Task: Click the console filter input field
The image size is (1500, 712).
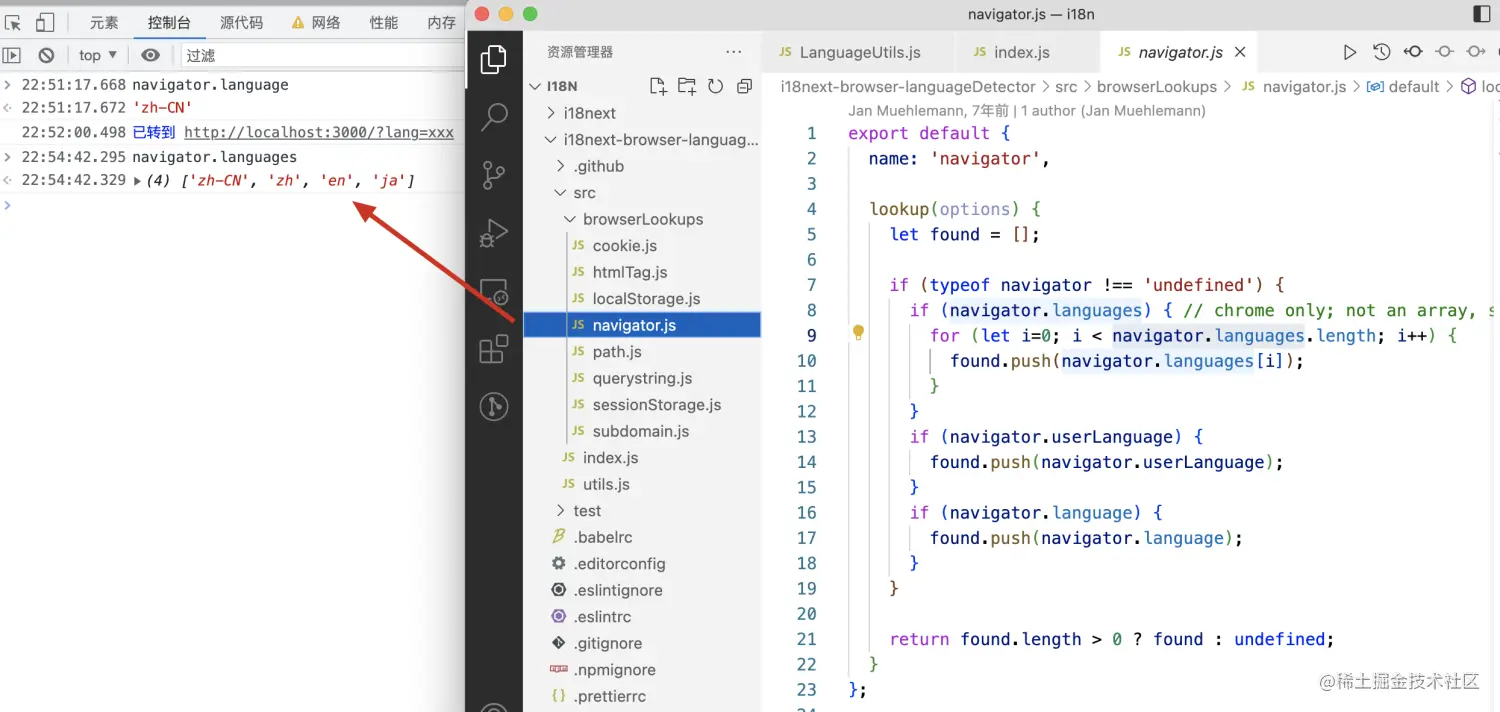Action: [322, 55]
